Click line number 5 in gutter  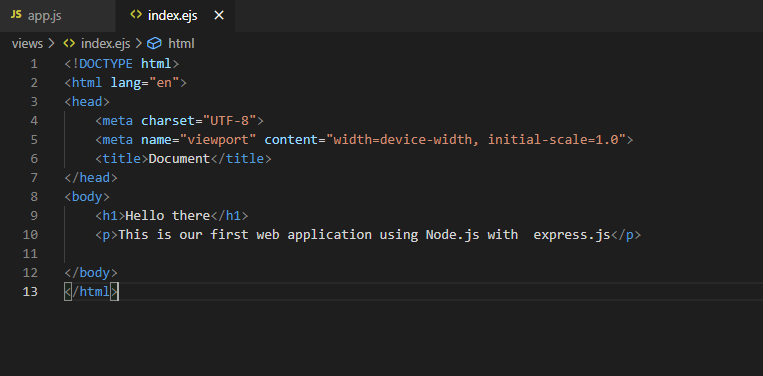tap(34, 140)
